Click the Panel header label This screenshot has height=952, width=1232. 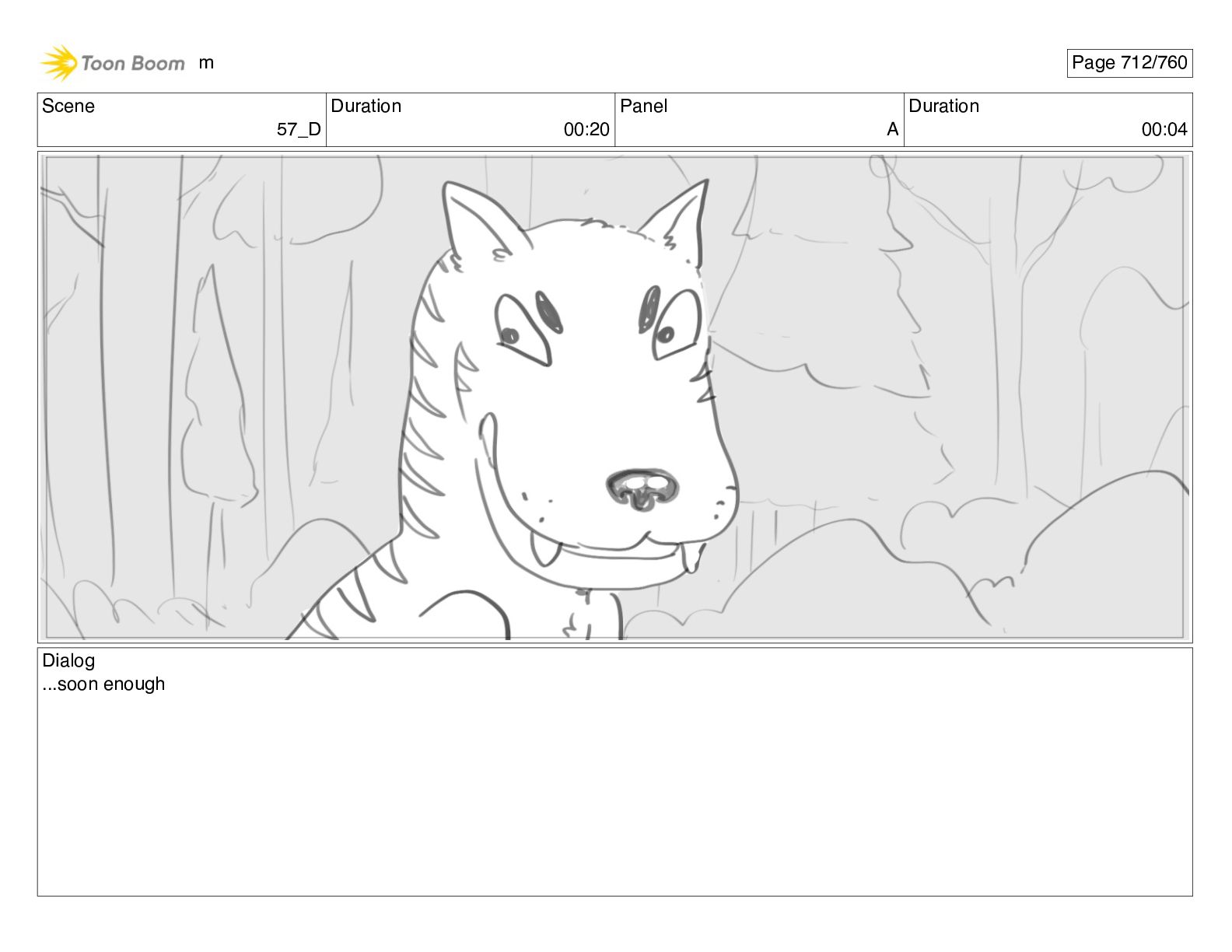[643, 106]
